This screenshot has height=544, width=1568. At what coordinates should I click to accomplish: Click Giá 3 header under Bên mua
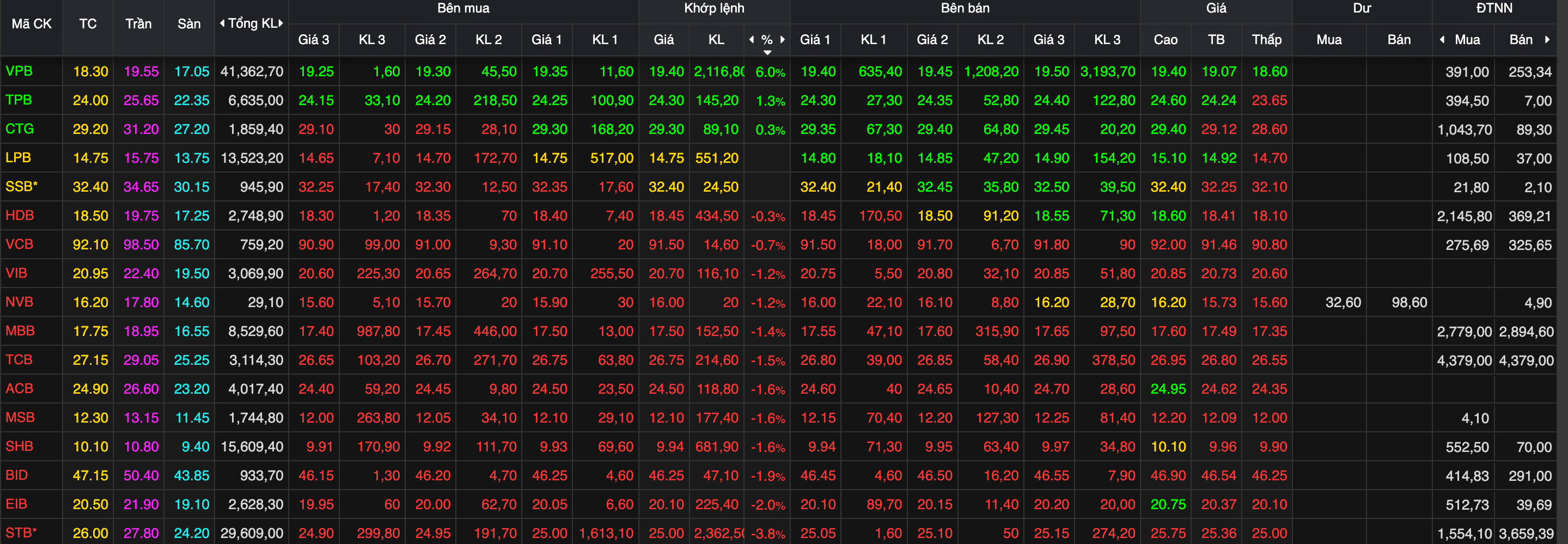(314, 40)
